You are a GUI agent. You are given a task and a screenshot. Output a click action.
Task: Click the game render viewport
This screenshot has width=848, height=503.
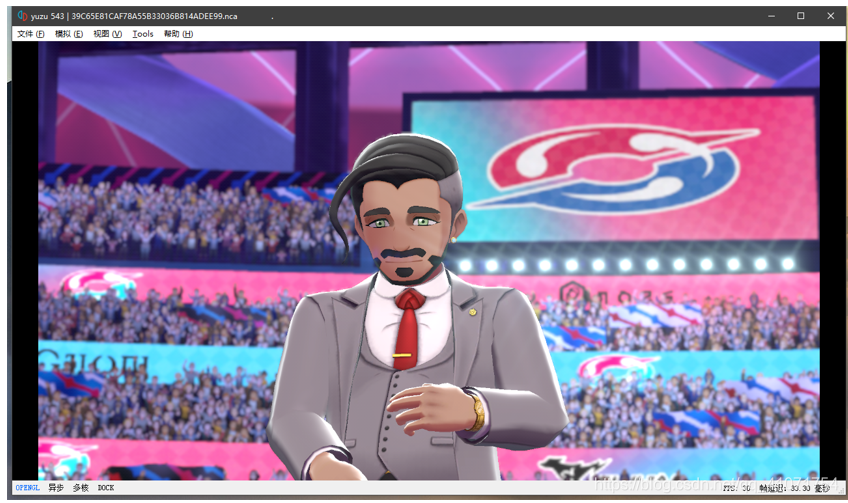click(x=429, y=261)
